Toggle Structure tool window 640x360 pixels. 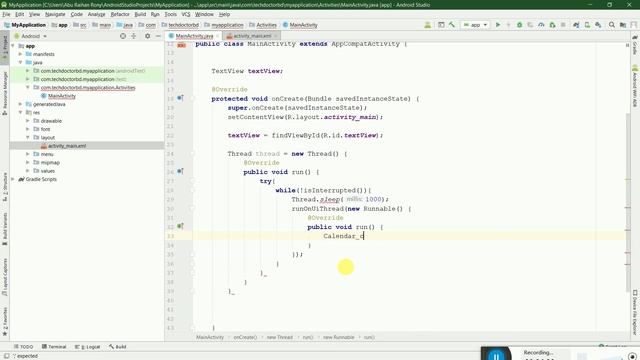[5, 187]
